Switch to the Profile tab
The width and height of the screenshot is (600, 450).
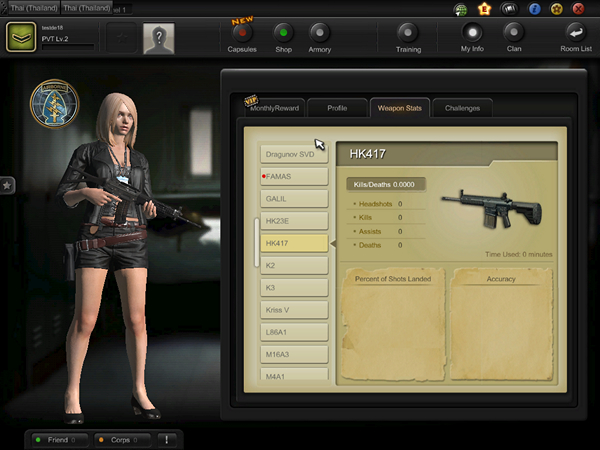click(336, 108)
